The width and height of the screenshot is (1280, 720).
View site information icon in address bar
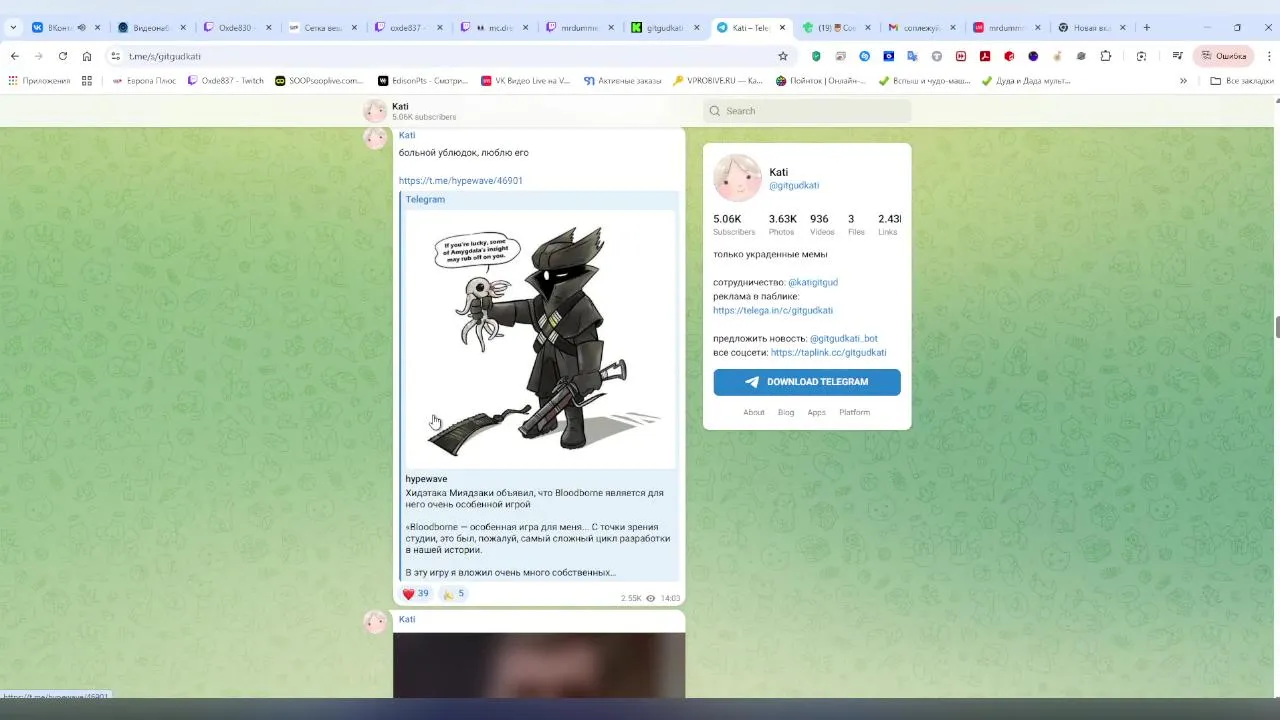tap(116, 56)
